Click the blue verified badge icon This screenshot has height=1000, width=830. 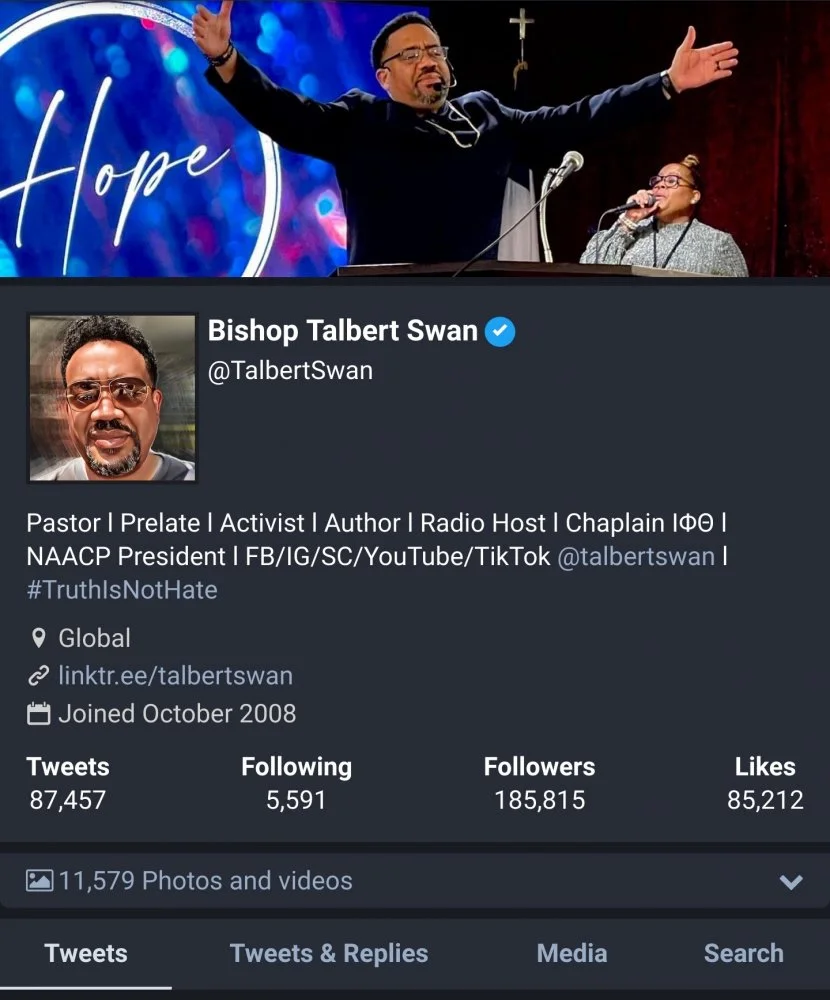pyautogui.click(x=500, y=332)
